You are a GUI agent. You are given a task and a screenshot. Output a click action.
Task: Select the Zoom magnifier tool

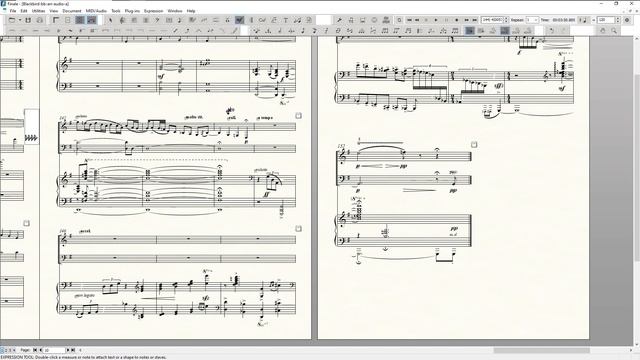coord(614,31)
